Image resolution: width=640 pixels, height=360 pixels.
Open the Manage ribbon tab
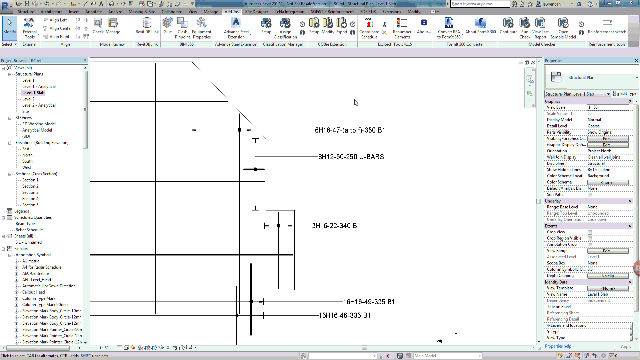(211, 12)
